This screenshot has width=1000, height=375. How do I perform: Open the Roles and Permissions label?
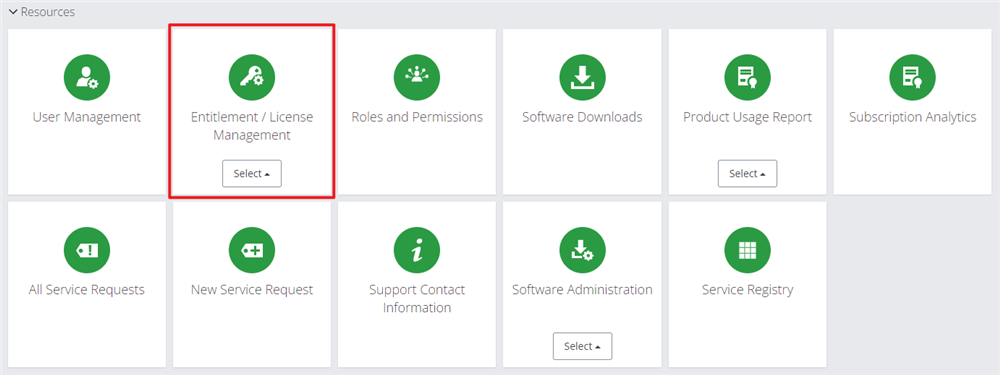tap(417, 117)
